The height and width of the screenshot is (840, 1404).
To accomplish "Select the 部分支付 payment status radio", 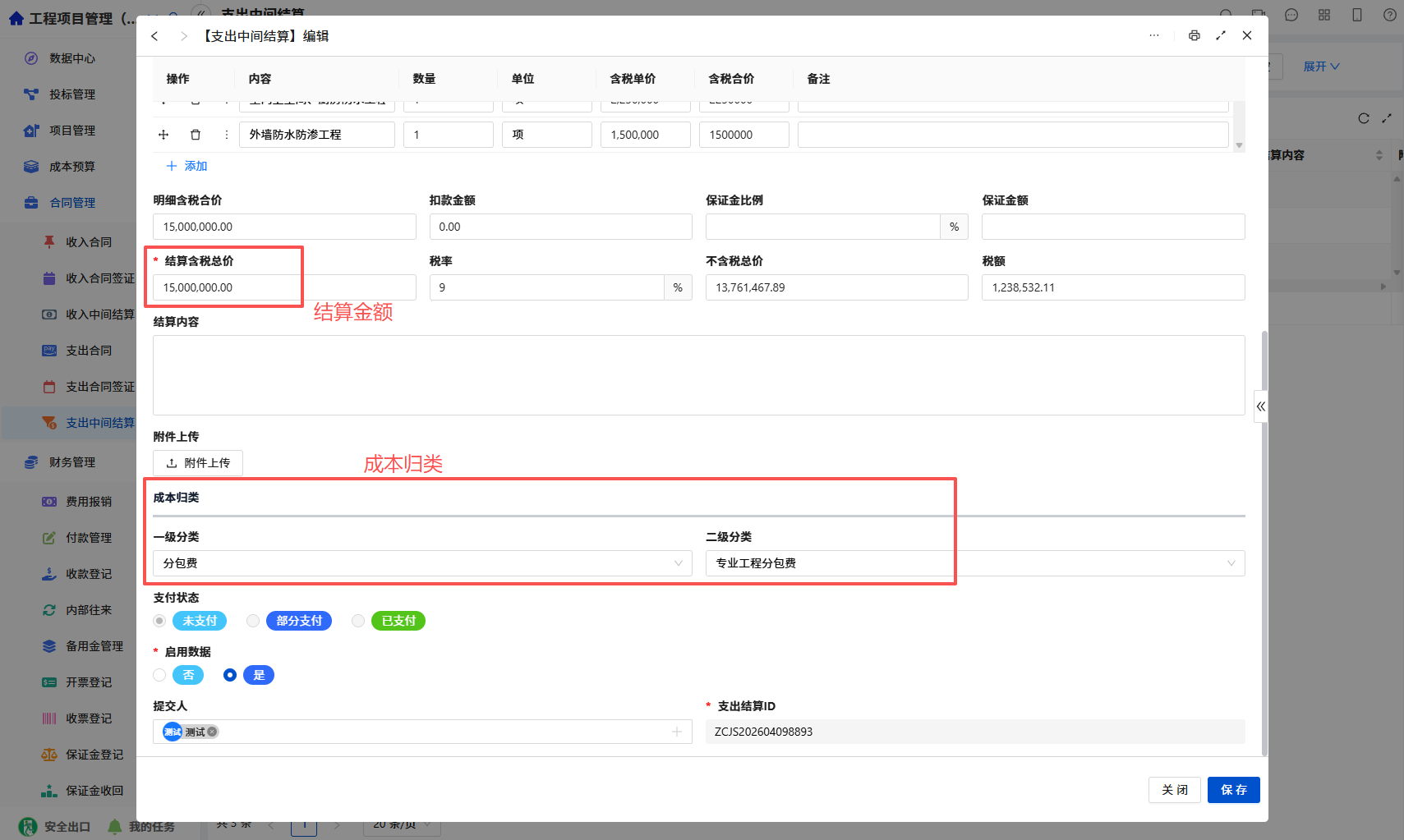I will click(x=253, y=621).
